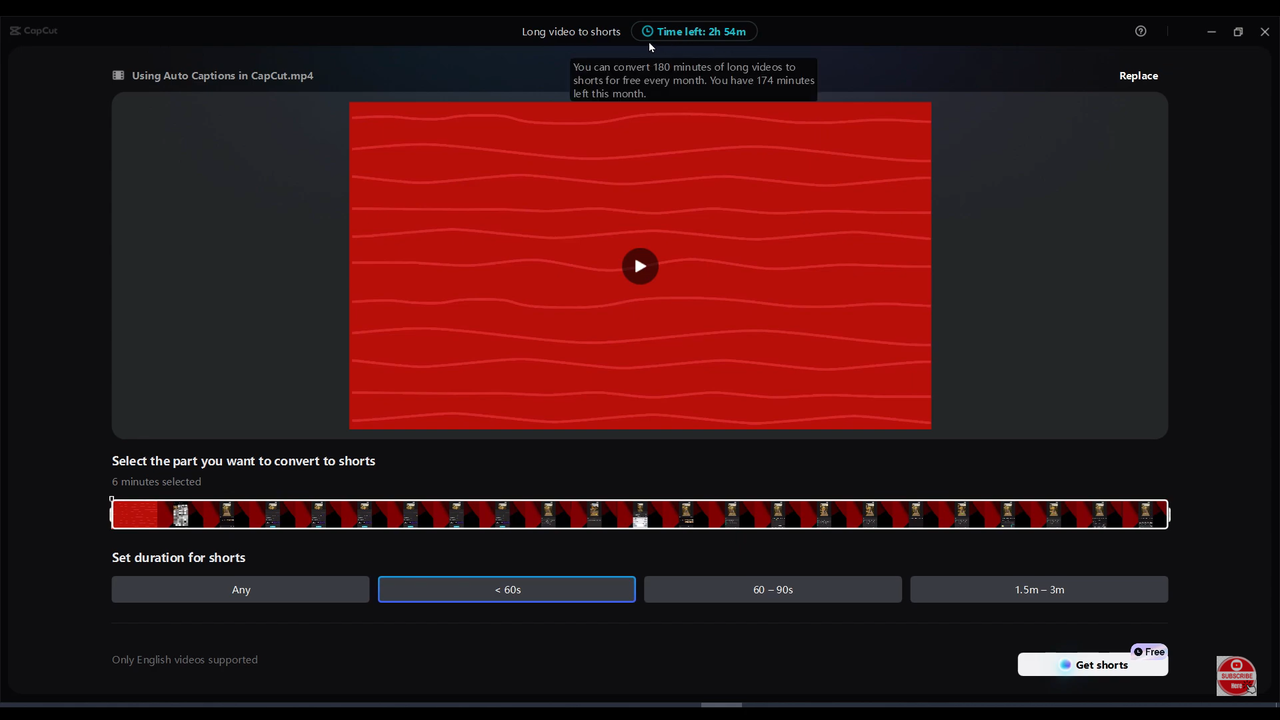Click the Free badge on the Get shorts button
Viewport: 1280px width, 720px height.
coord(1148,651)
